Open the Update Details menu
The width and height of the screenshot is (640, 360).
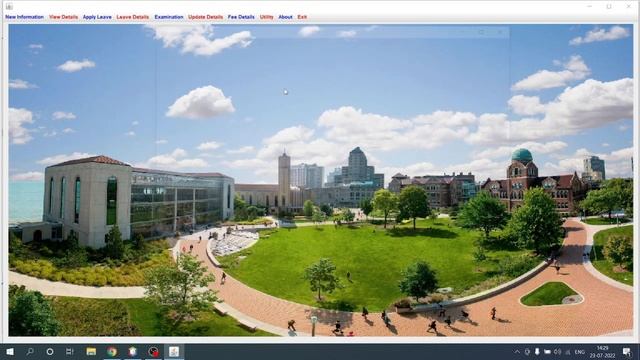[x=205, y=17]
